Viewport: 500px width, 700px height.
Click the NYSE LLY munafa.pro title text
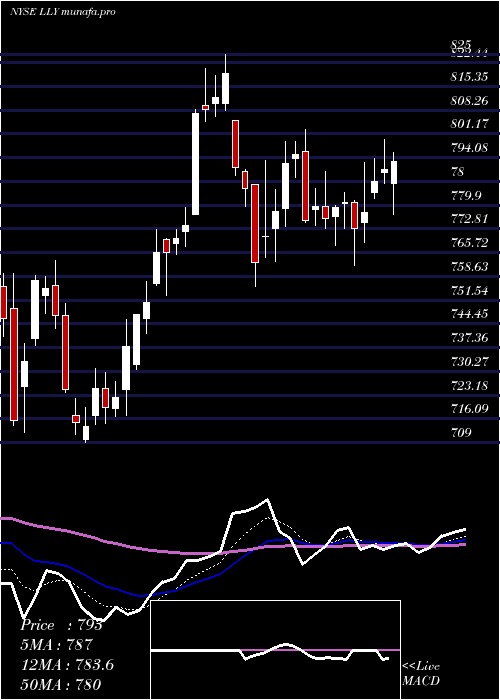click(62, 12)
